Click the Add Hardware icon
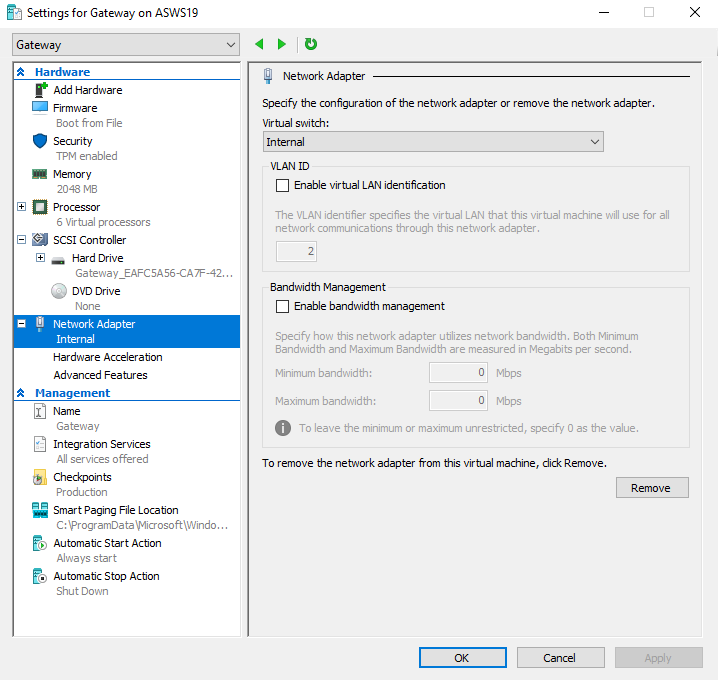718x680 pixels. (41, 90)
